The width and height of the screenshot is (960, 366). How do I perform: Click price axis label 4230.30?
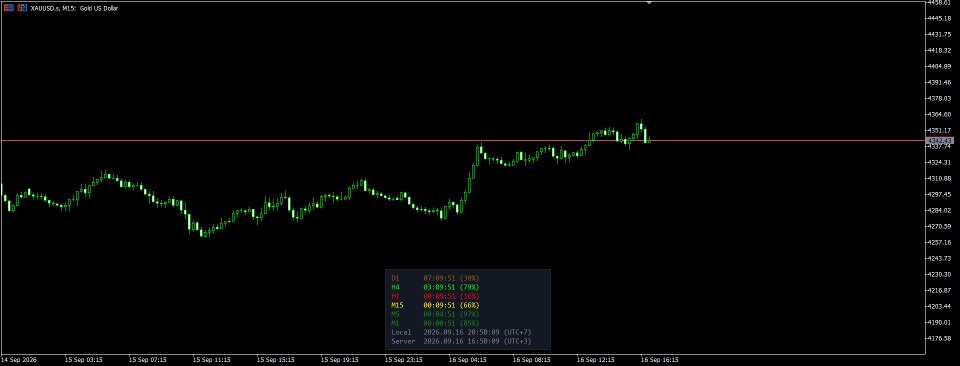(x=940, y=274)
